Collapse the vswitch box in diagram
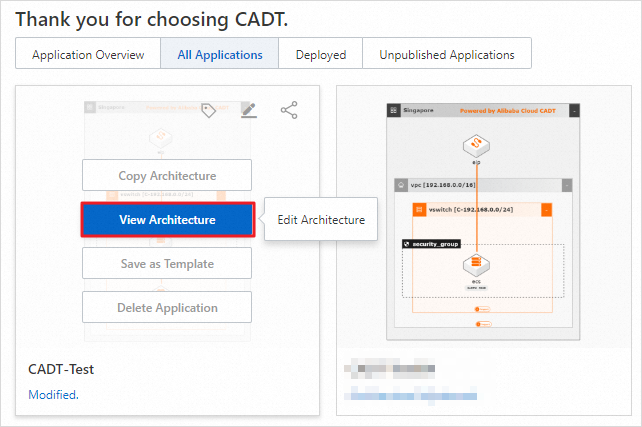Image resolution: width=642 pixels, height=427 pixels. [546, 210]
